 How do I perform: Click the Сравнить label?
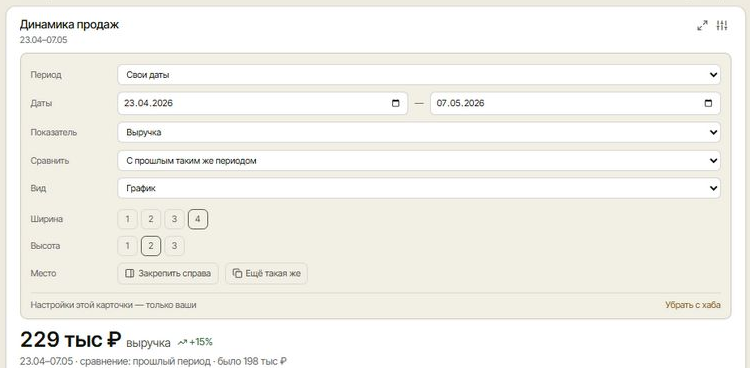(x=50, y=161)
